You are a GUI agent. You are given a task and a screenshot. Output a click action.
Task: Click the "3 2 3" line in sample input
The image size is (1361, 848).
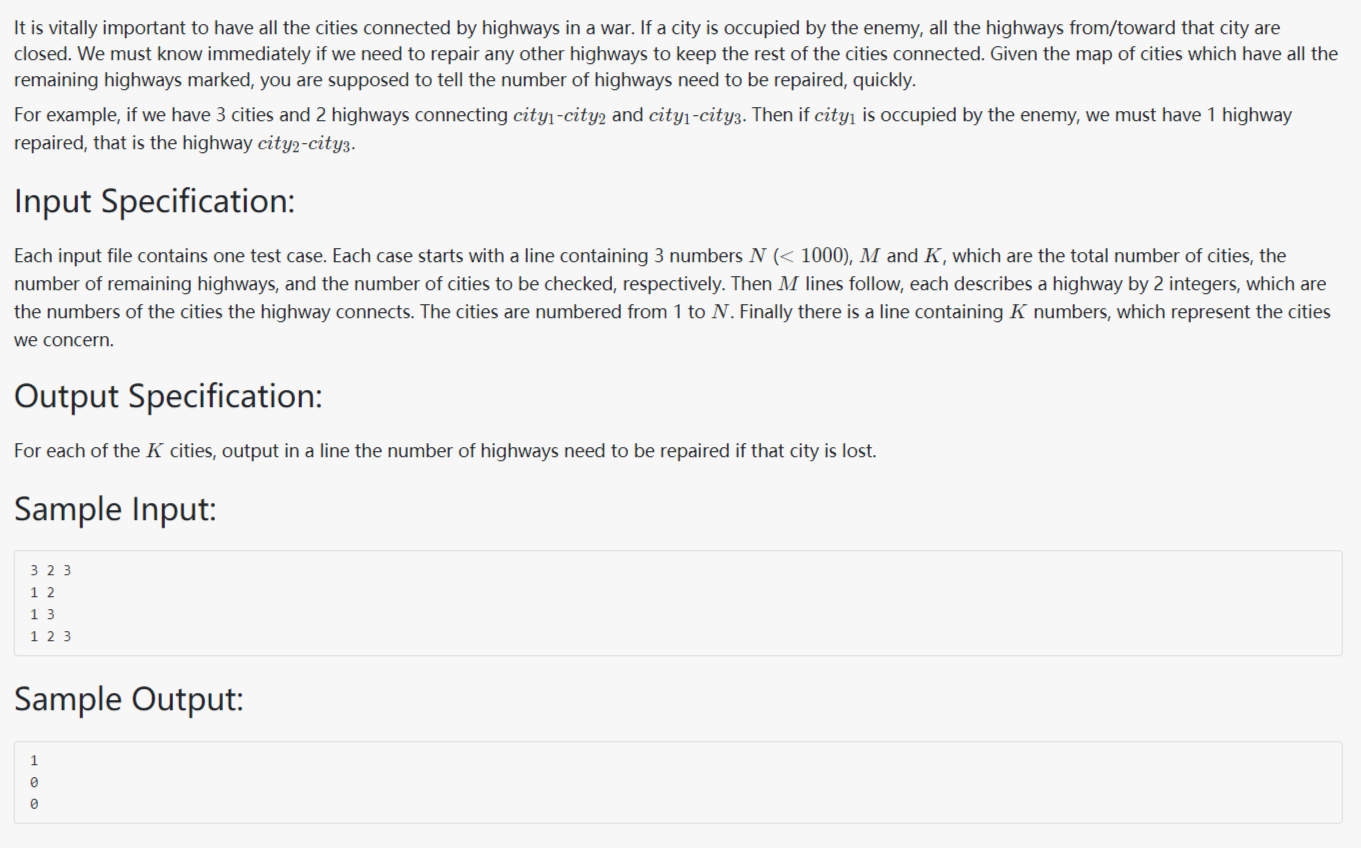50,571
